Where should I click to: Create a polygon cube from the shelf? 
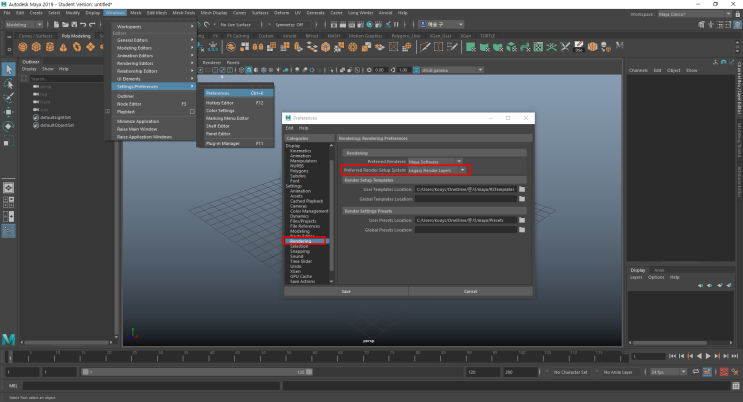tap(36, 47)
